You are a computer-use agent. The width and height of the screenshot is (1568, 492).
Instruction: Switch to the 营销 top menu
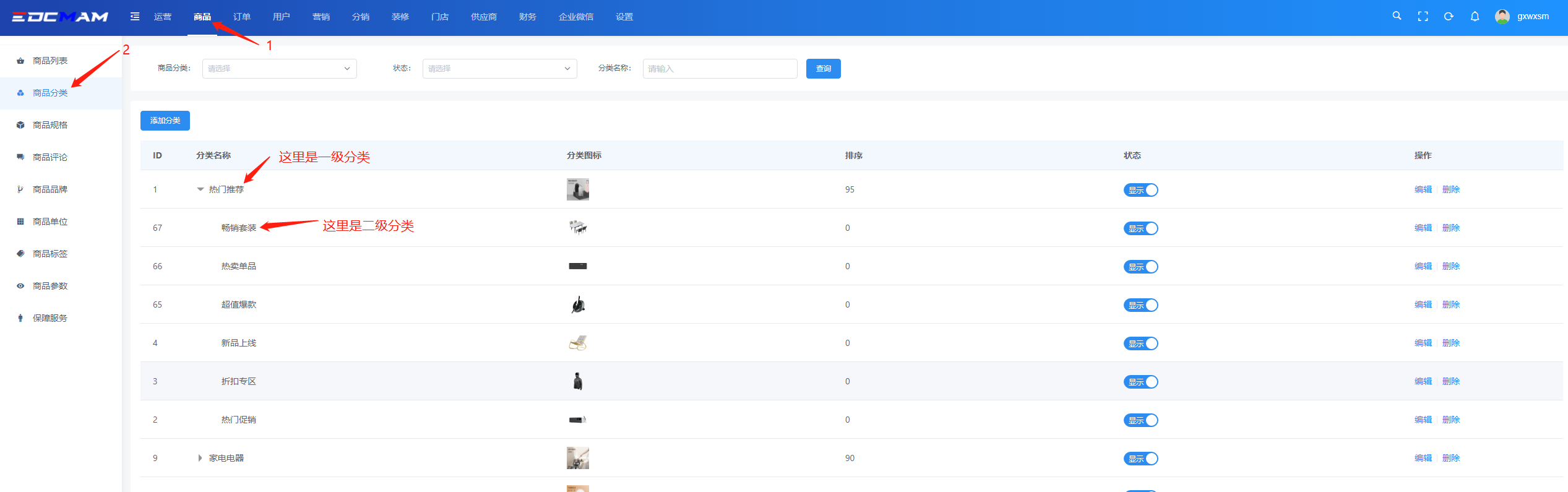coord(321,17)
